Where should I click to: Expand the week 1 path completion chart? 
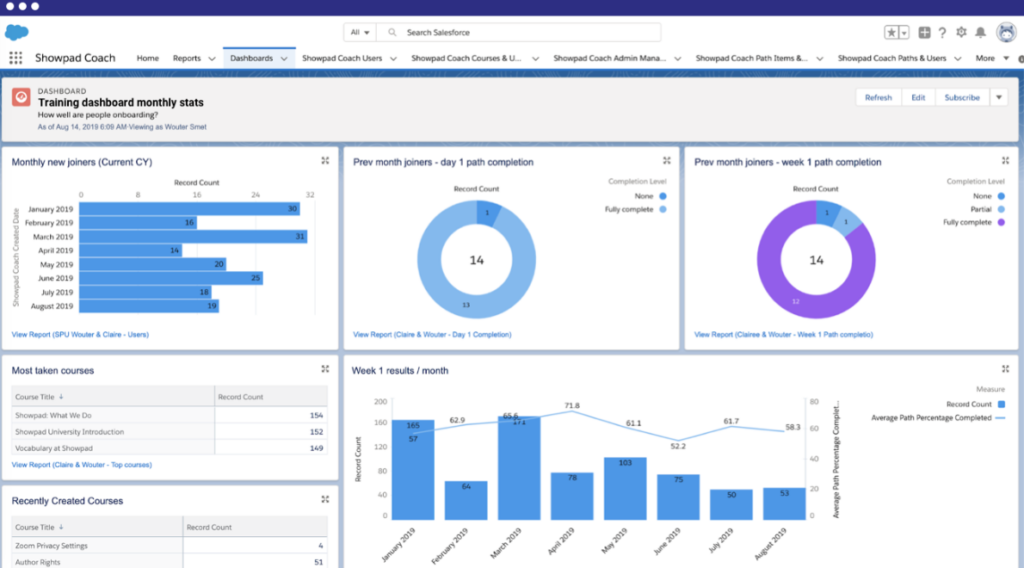pos(1006,161)
